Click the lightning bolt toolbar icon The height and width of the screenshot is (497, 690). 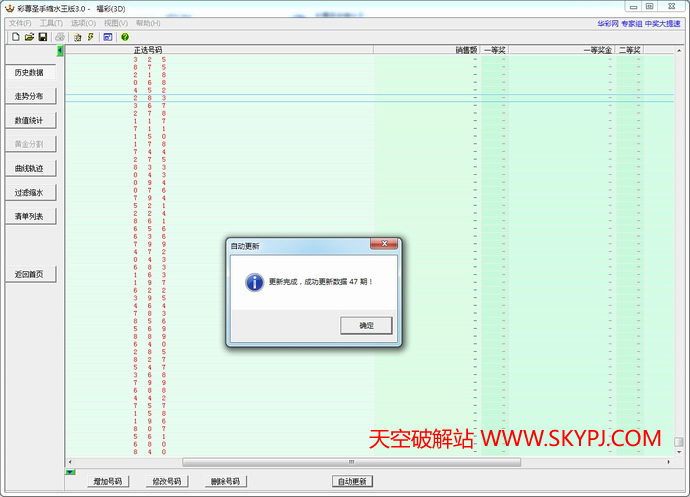pyautogui.click(x=91, y=37)
